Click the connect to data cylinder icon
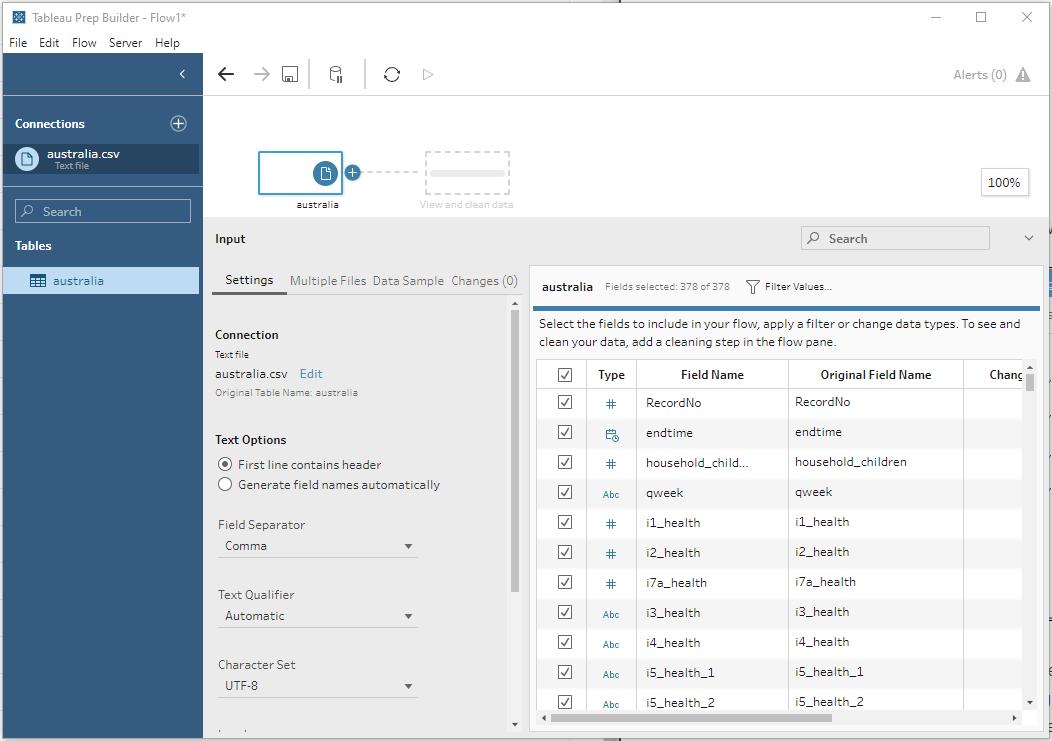Viewport: 1052px width, 741px height. tap(336, 75)
